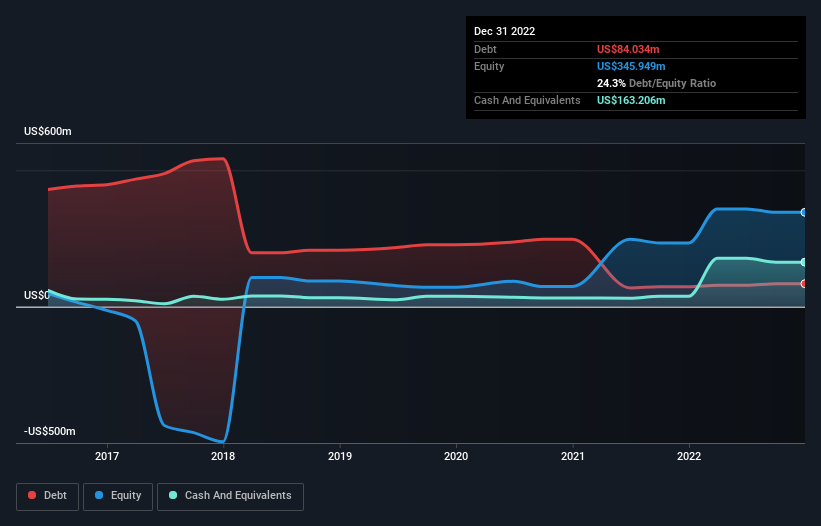Click the 24.3% Debt/Equity Ratio text
Image resolution: width=821 pixels, height=526 pixels.
657,83
